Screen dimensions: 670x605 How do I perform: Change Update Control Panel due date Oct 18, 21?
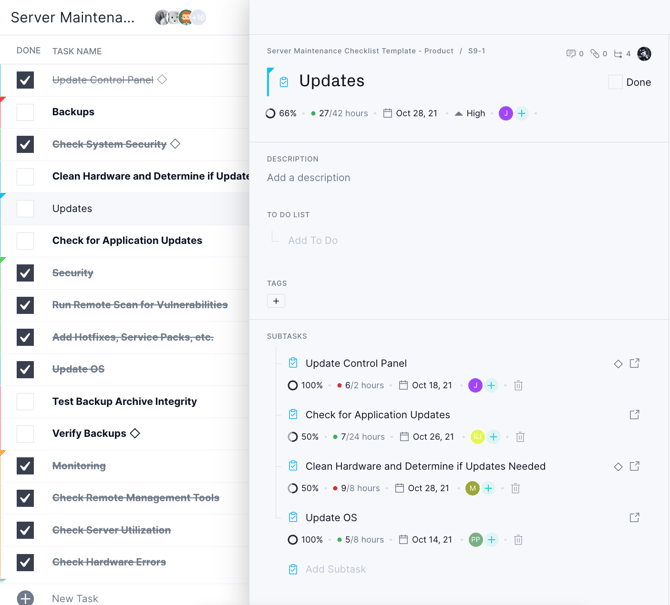click(x=432, y=385)
